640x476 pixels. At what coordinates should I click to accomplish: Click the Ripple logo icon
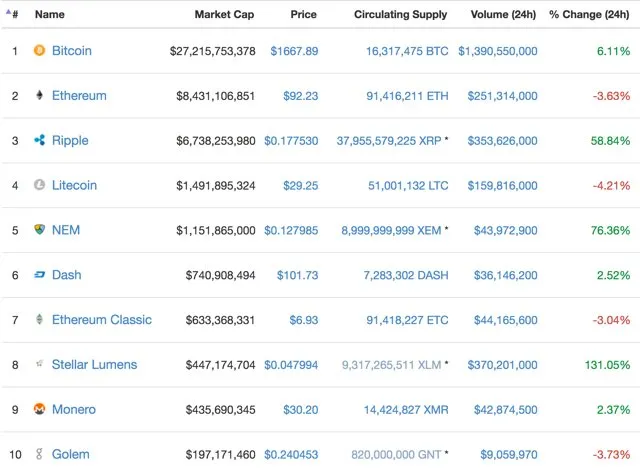click(x=40, y=140)
